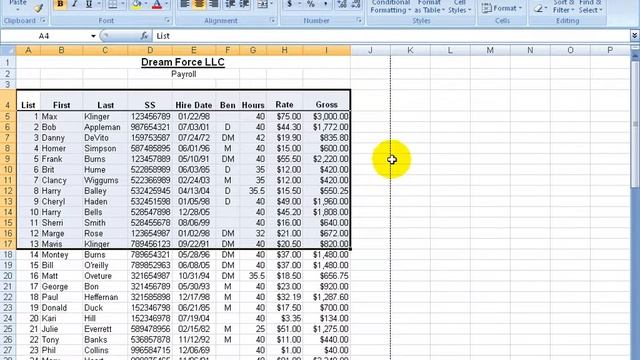Select the gross value $656.75
640x360 pixels.
pyautogui.click(x=327, y=276)
